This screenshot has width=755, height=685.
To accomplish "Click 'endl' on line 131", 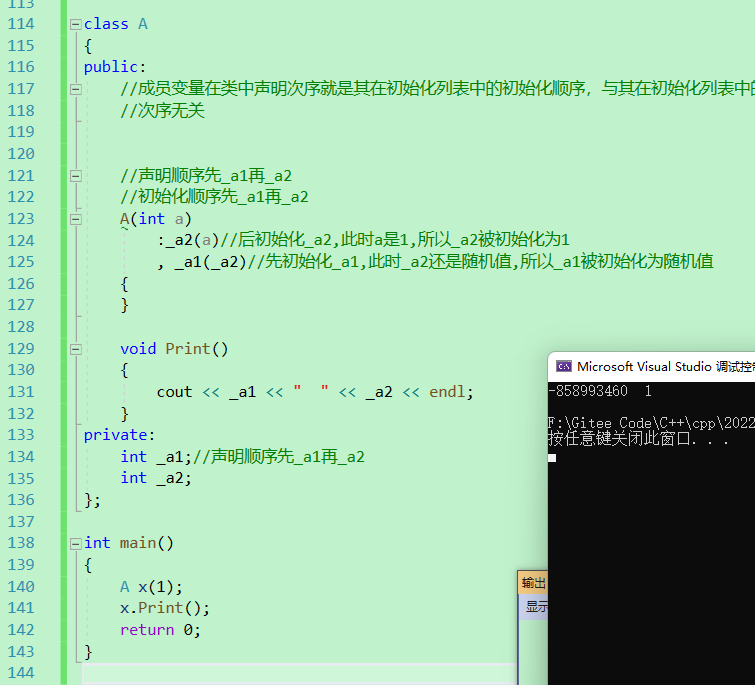I will (x=447, y=392).
